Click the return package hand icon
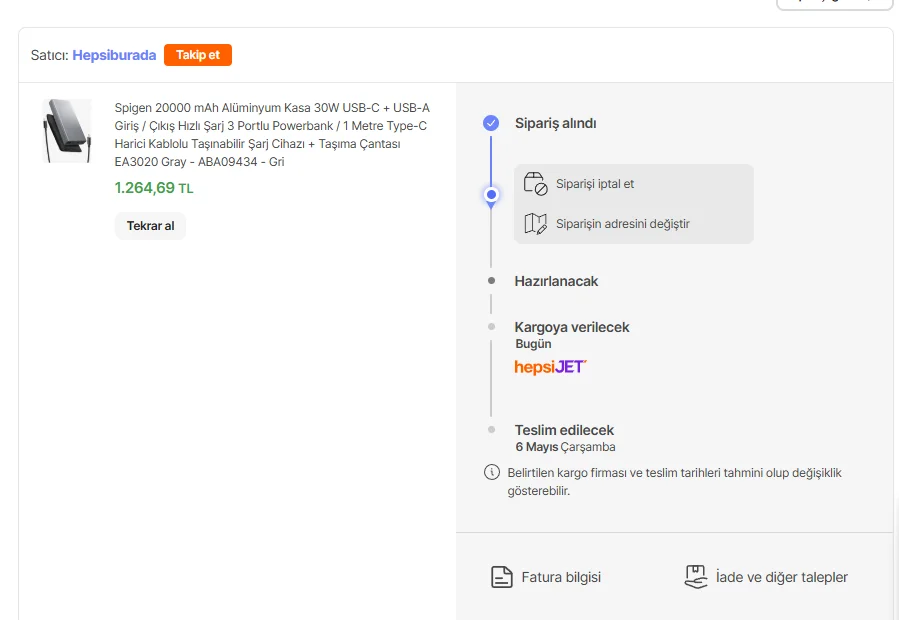The height and width of the screenshot is (620, 899). 696,577
